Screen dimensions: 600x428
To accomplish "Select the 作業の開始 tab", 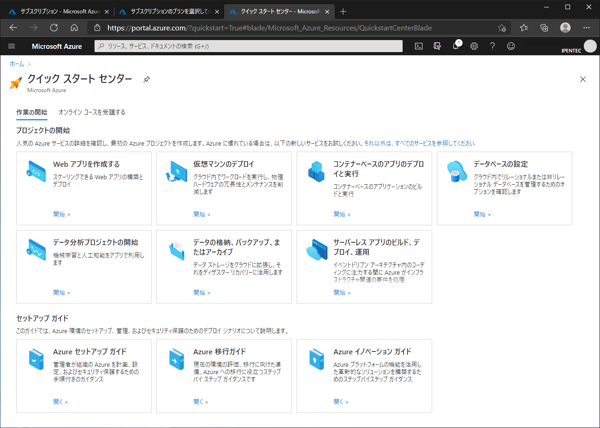I will [32, 112].
